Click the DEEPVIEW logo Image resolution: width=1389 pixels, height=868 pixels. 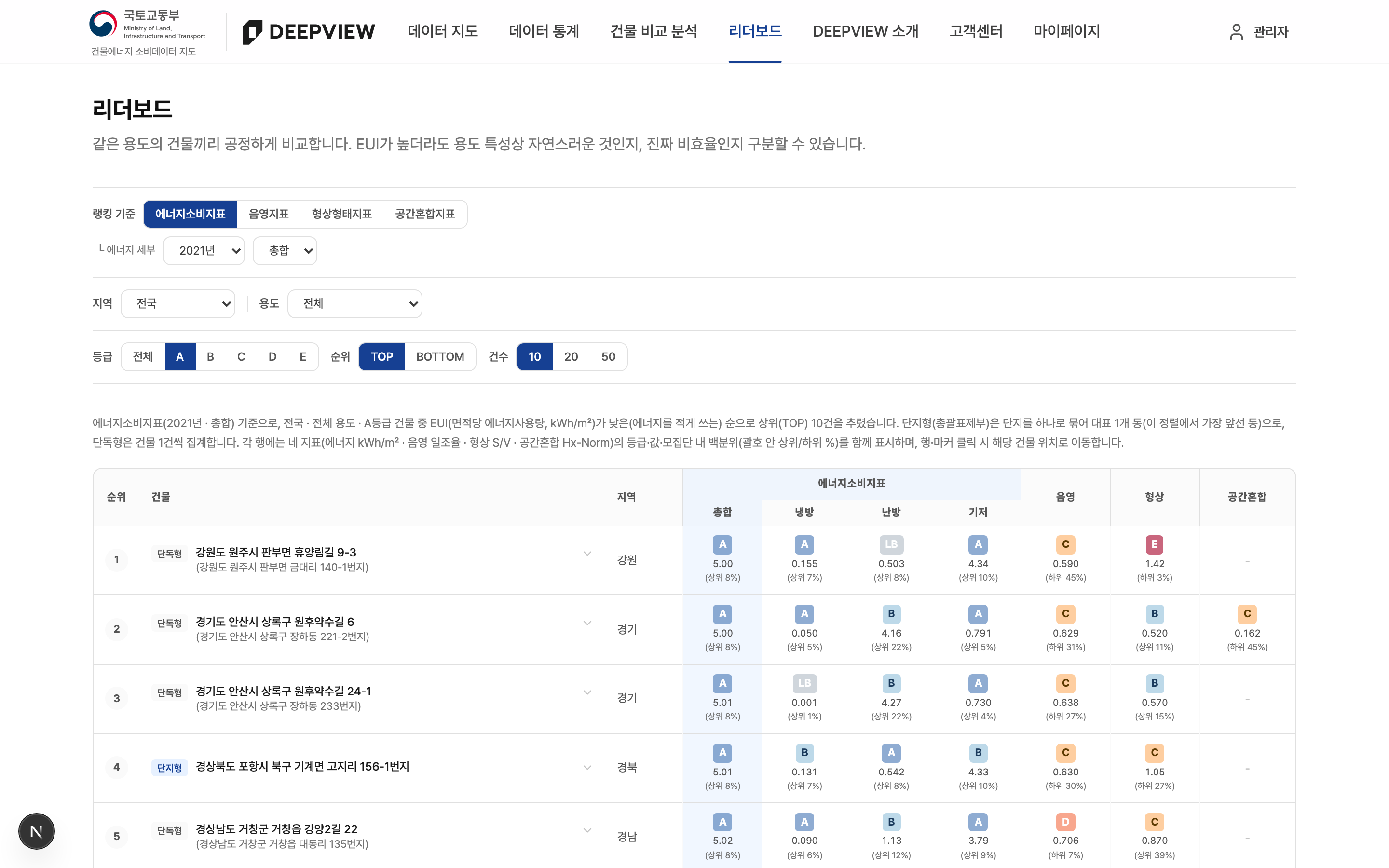tap(309, 31)
